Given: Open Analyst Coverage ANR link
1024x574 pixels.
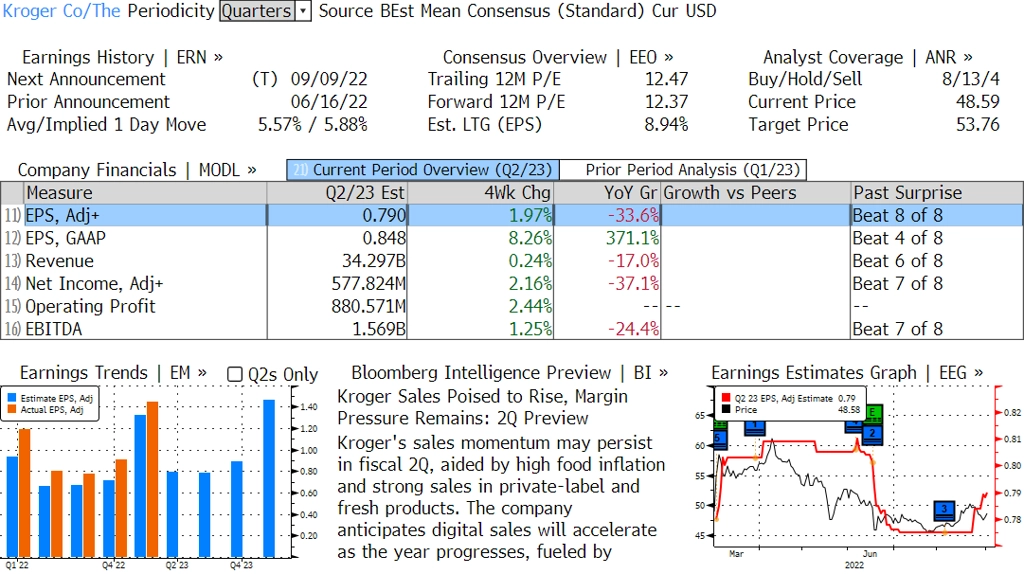Looking at the screenshot, I should click(867, 57).
